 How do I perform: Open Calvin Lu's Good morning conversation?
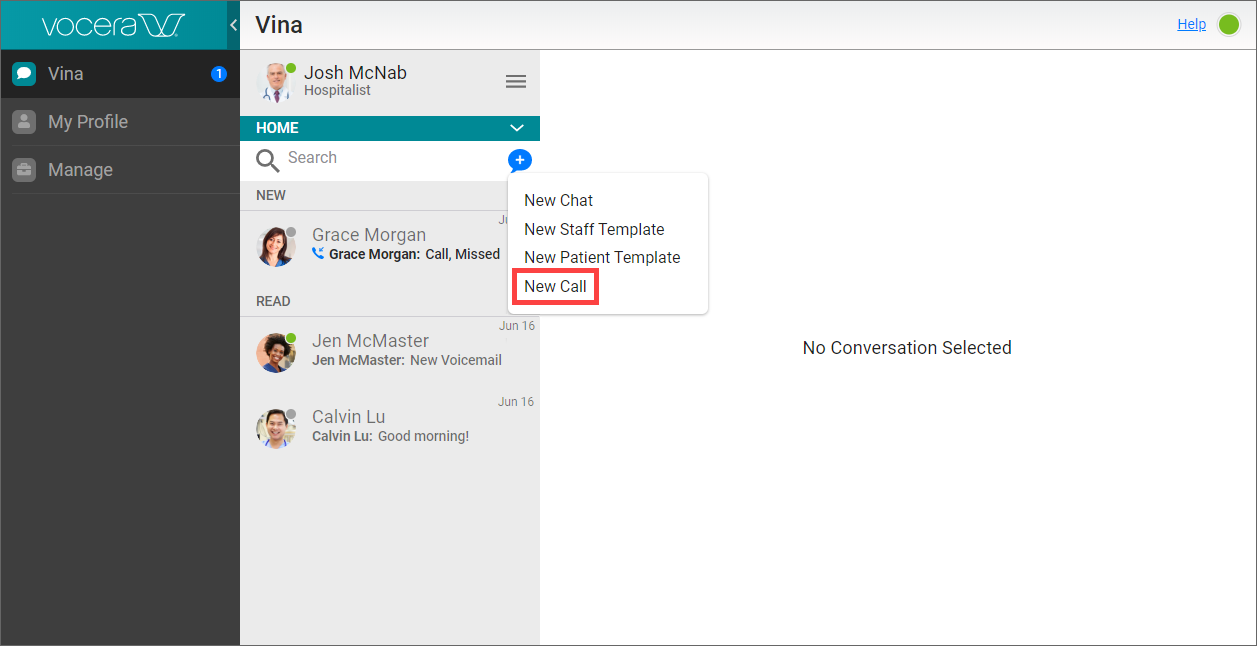(390, 426)
